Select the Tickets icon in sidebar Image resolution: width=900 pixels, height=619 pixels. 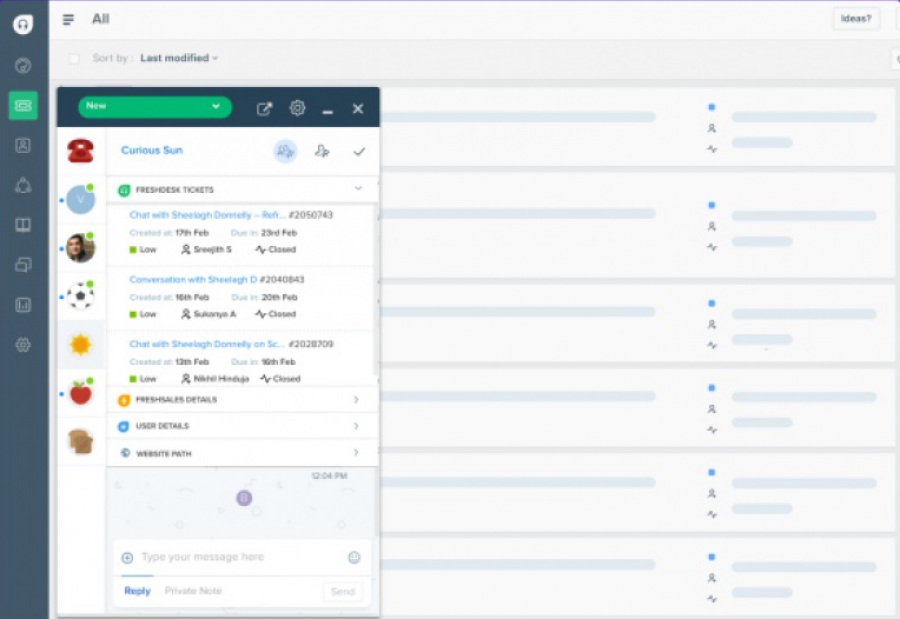point(23,106)
